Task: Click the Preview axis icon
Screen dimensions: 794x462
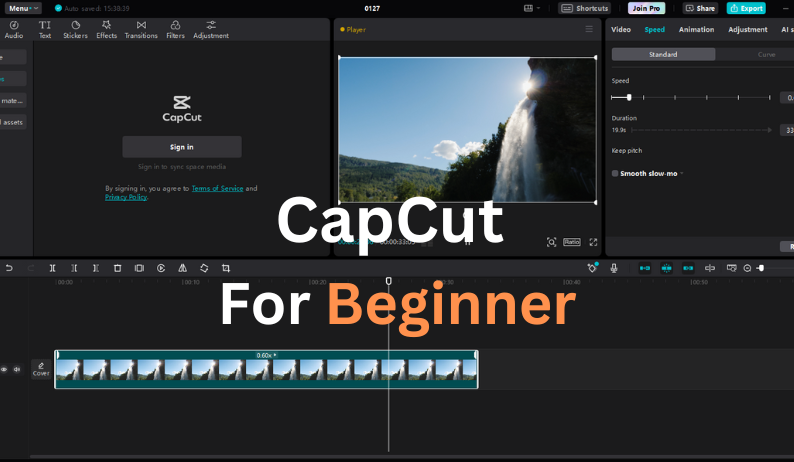Action: [x=710, y=268]
